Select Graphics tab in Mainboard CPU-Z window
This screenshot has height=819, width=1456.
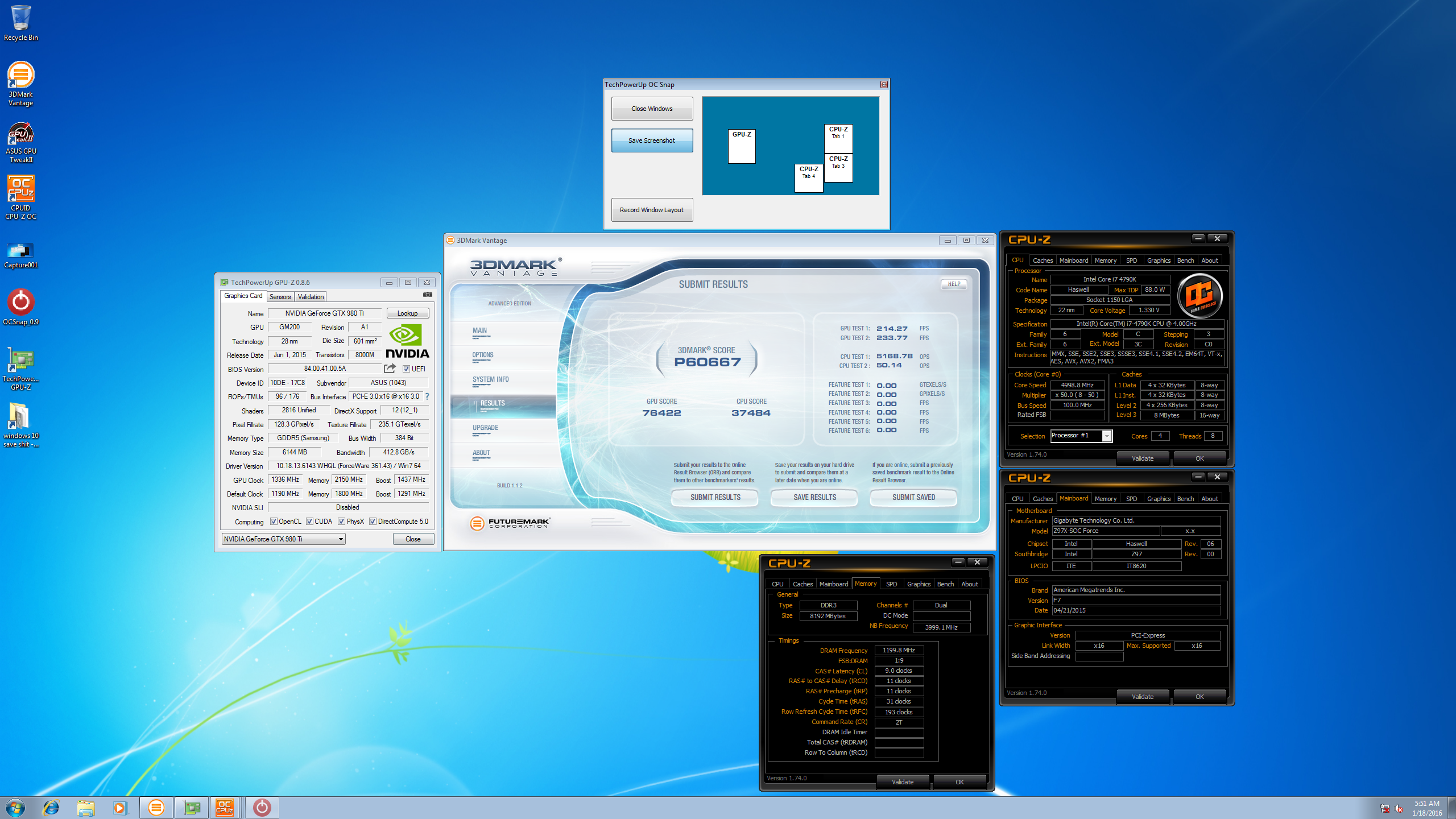(1159, 499)
